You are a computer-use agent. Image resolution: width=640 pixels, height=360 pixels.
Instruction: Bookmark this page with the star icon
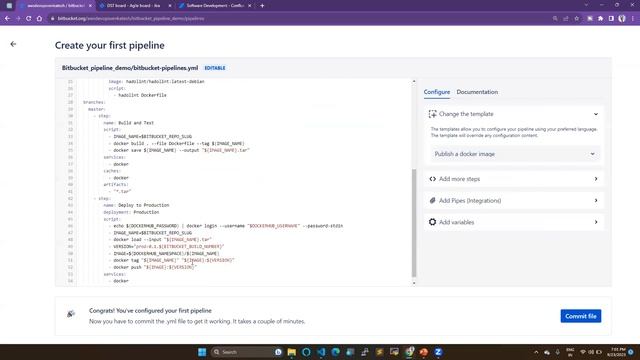pyautogui.click(x=576, y=18)
